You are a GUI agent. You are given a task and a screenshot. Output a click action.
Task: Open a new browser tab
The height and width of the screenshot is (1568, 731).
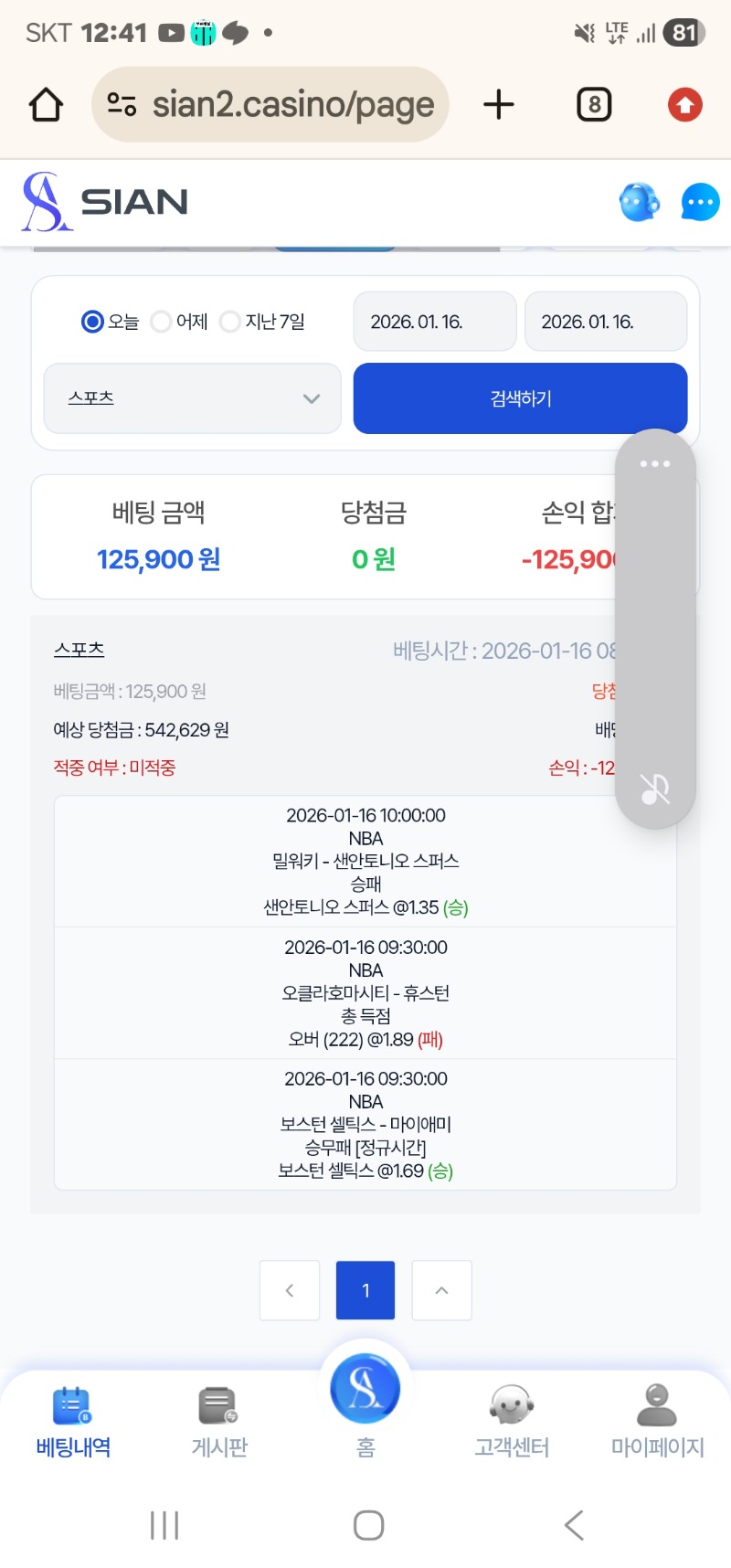point(499,105)
